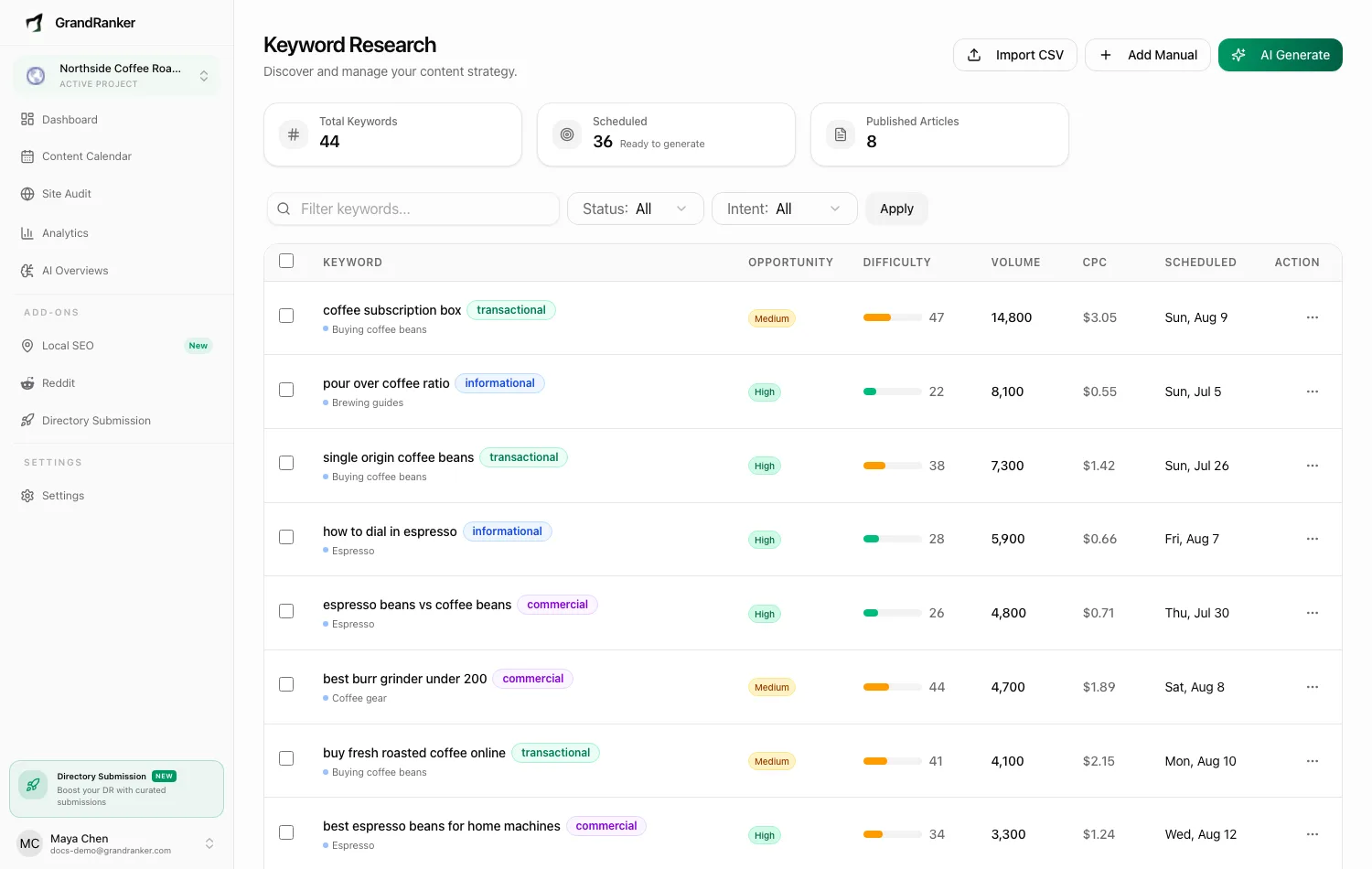Open actions menu for how to dial in espresso
Viewport: 1372px width, 869px height.
click(x=1313, y=539)
